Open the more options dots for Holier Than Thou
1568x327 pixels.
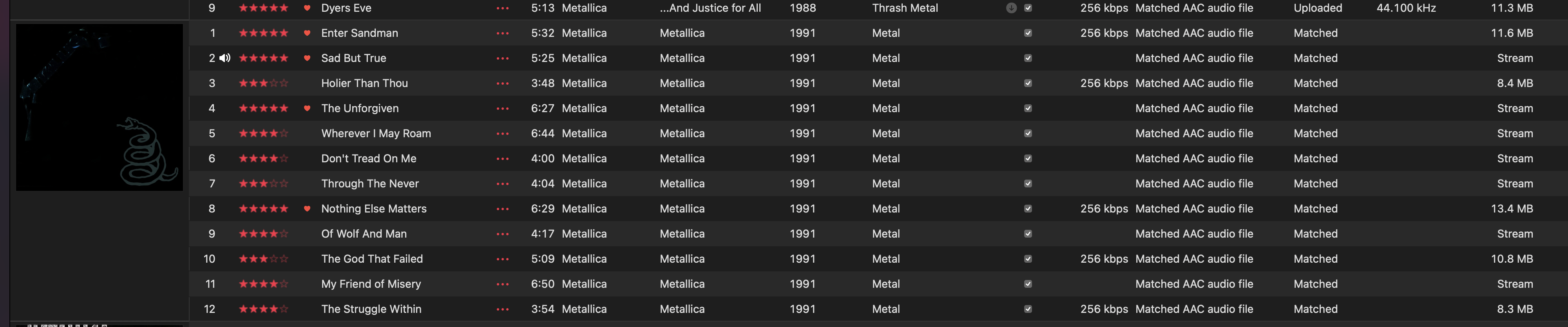[502, 84]
